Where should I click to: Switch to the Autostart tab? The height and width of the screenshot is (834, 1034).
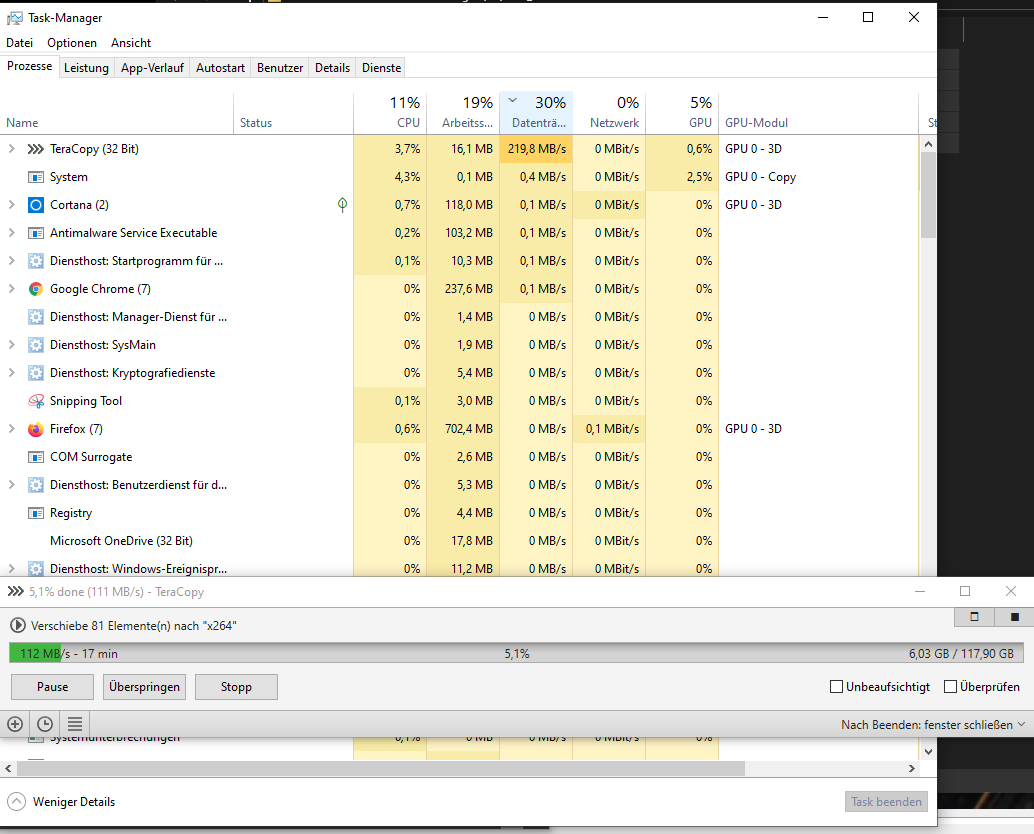[x=220, y=68]
